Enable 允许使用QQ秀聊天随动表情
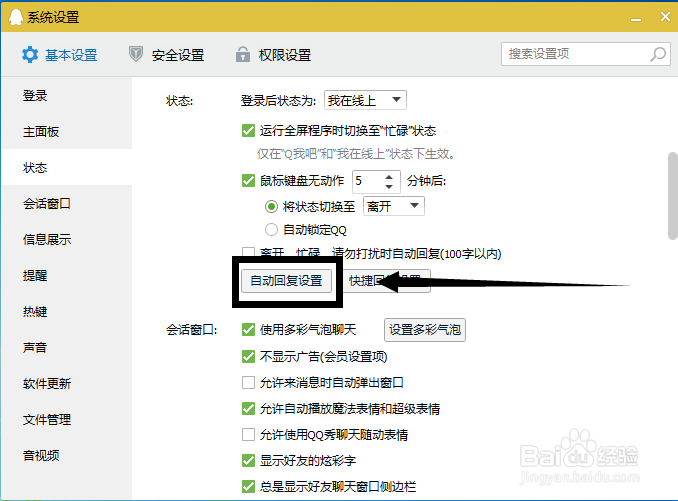The width and height of the screenshot is (678, 501). click(x=248, y=434)
